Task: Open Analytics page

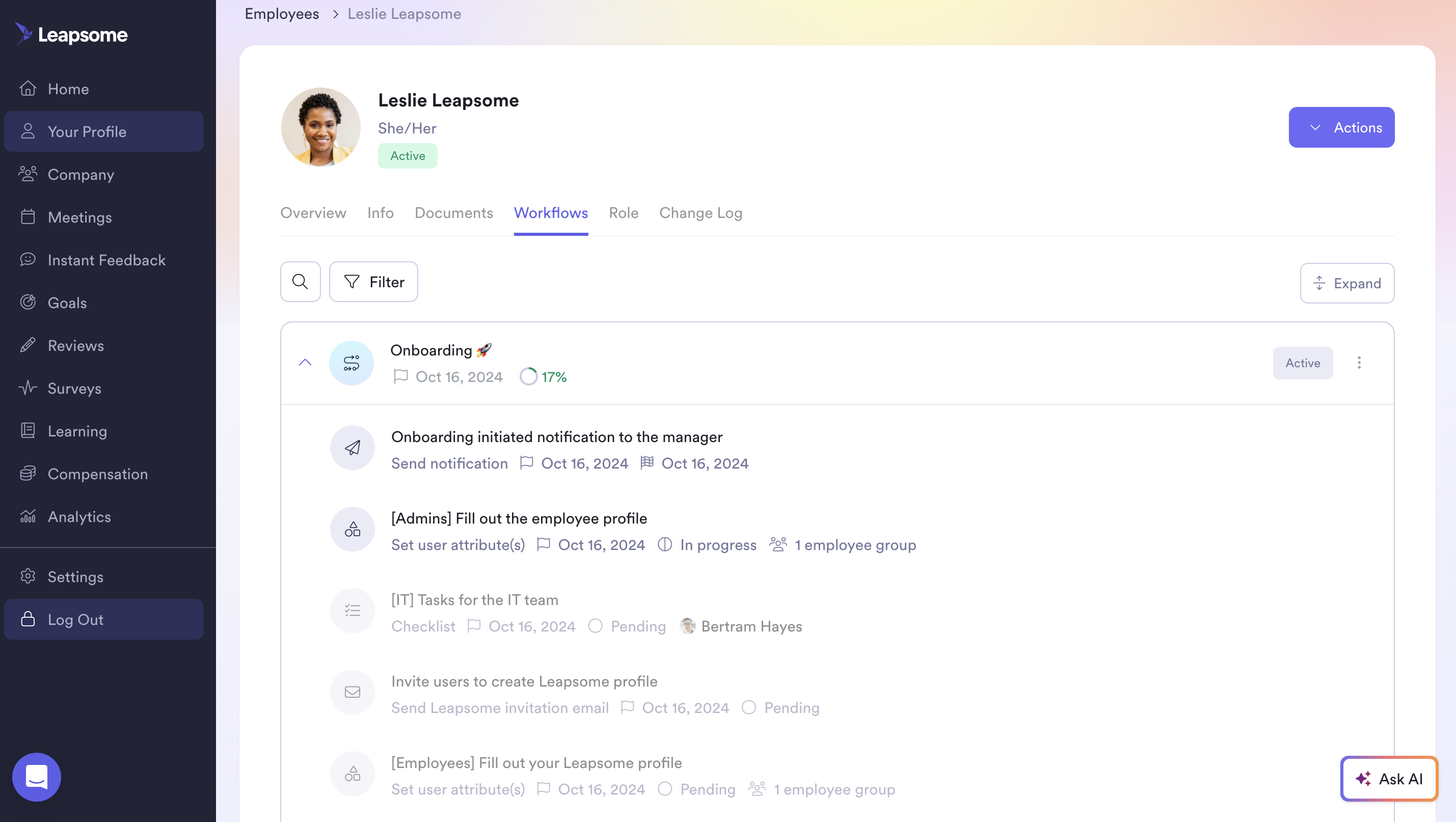Action: (104, 516)
